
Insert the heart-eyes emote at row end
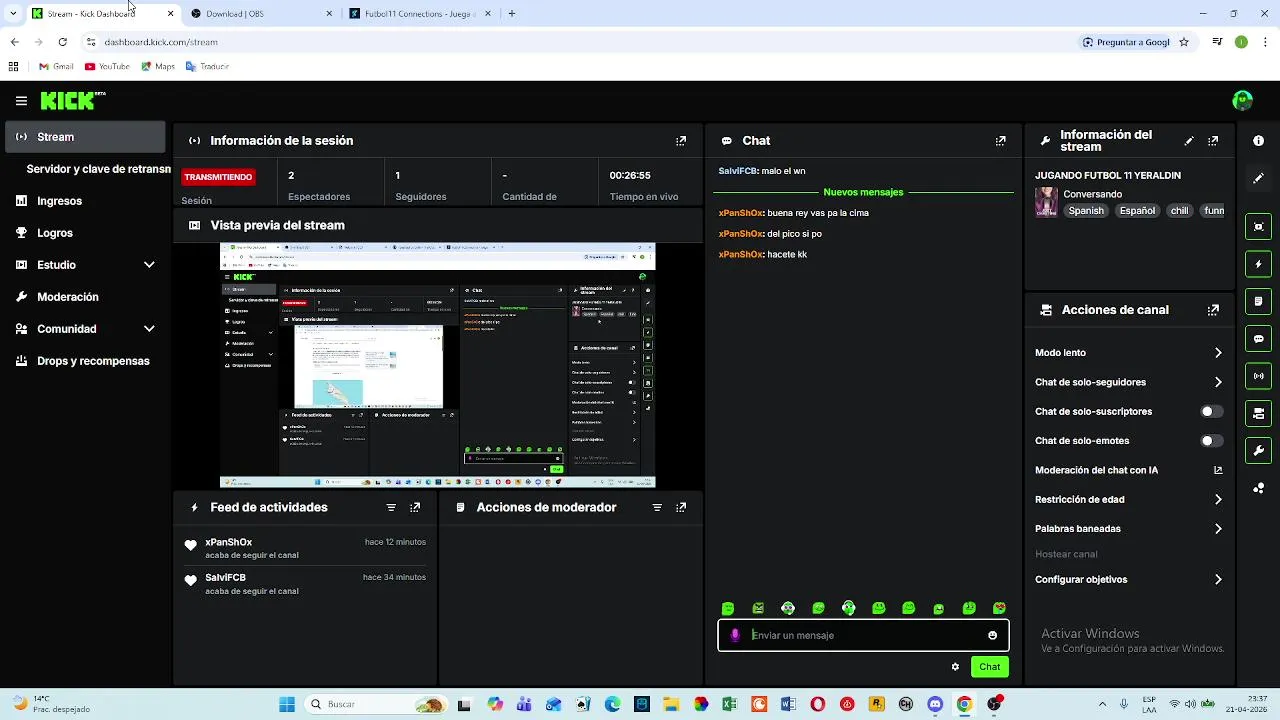(999, 608)
